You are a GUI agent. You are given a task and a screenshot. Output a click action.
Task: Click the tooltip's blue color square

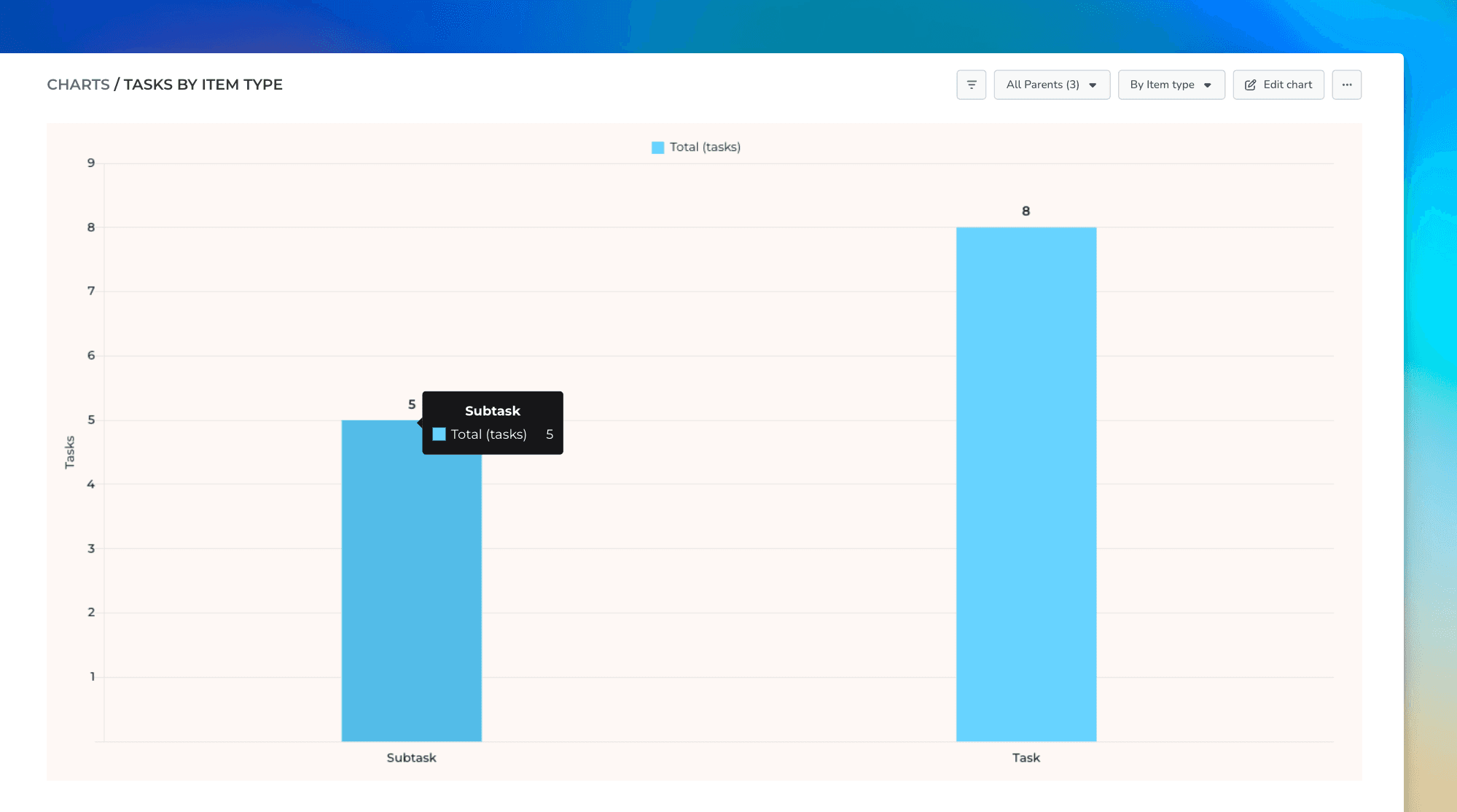(439, 434)
